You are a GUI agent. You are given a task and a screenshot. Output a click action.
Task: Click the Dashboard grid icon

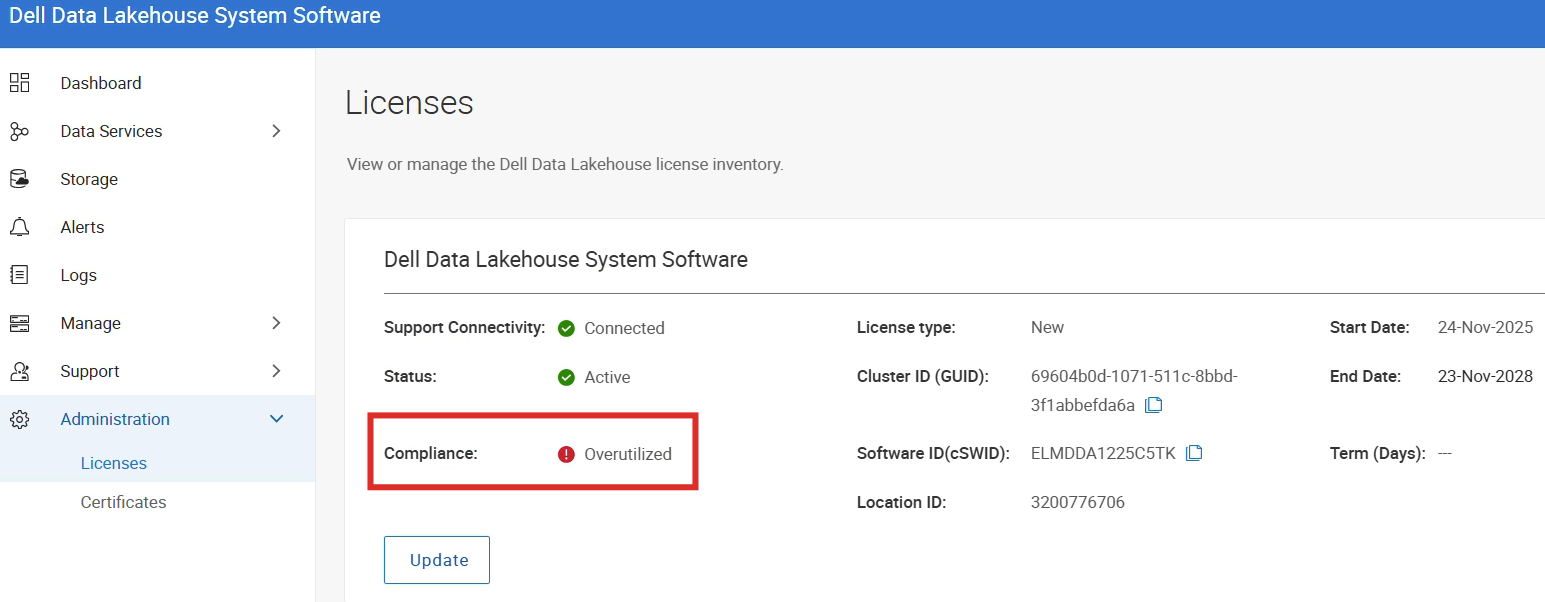pos(19,83)
